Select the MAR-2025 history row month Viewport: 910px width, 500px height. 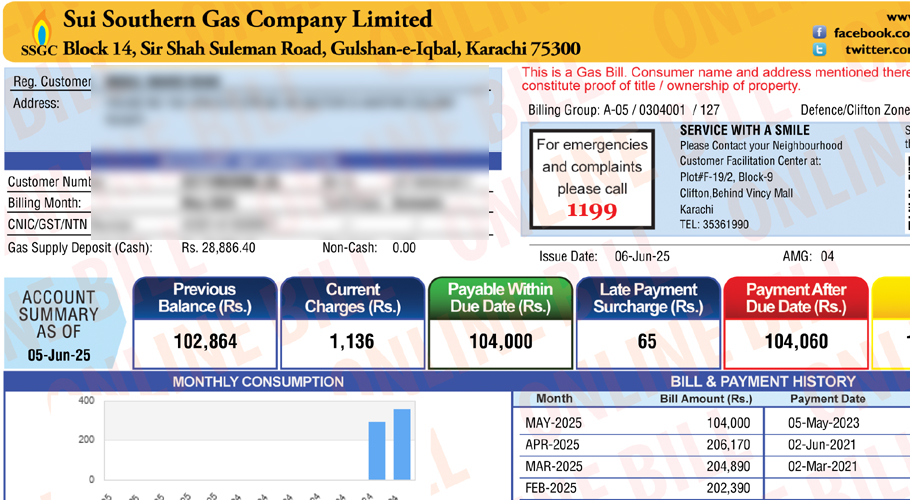[x=553, y=466]
